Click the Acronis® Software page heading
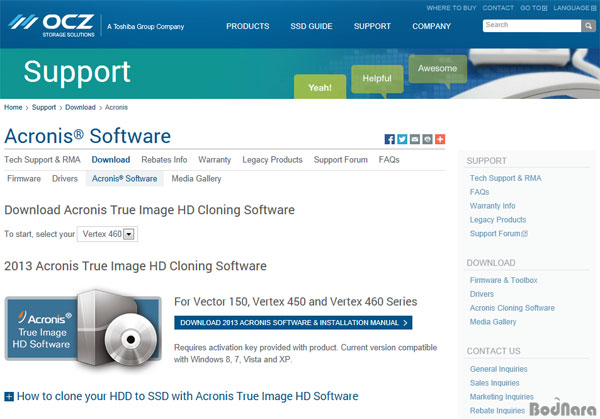 click(88, 136)
